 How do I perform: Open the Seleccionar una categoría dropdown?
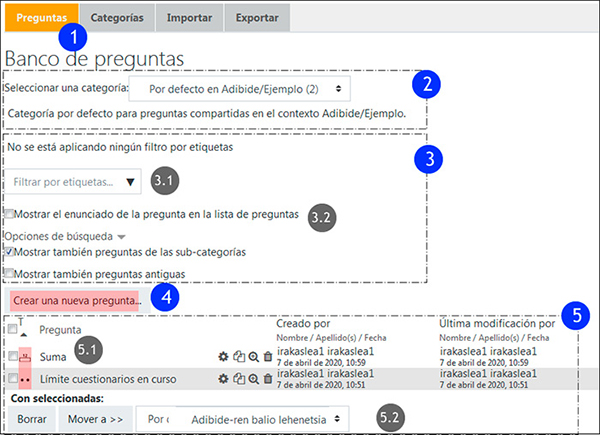(241, 89)
